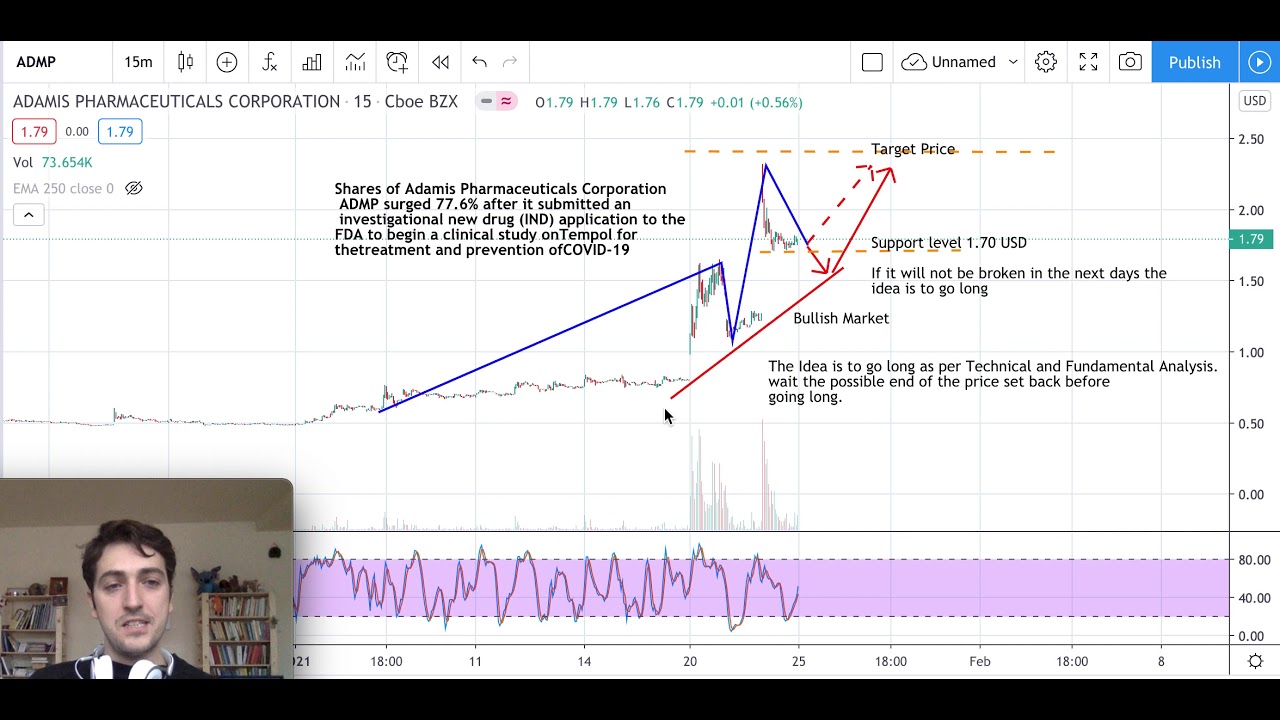This screenshot has width=1280, height=720.
Task: Toggle the pink data mode pill switch
Action: [x=496, y=101]
